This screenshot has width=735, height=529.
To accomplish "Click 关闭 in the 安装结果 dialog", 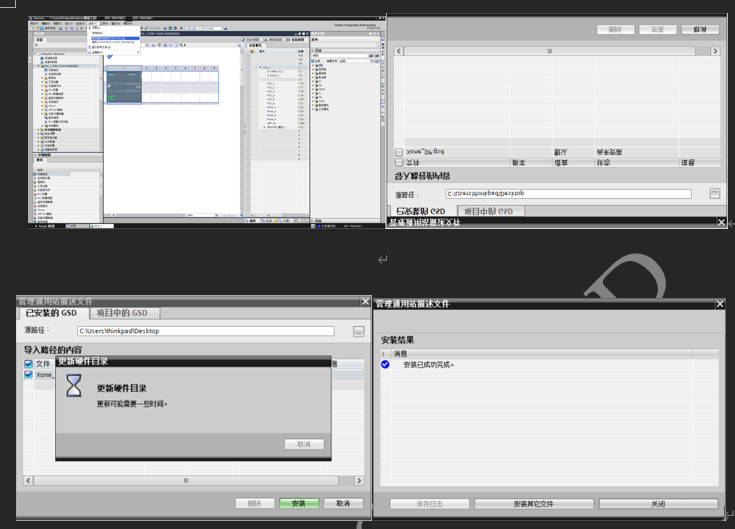I will 657,504.
